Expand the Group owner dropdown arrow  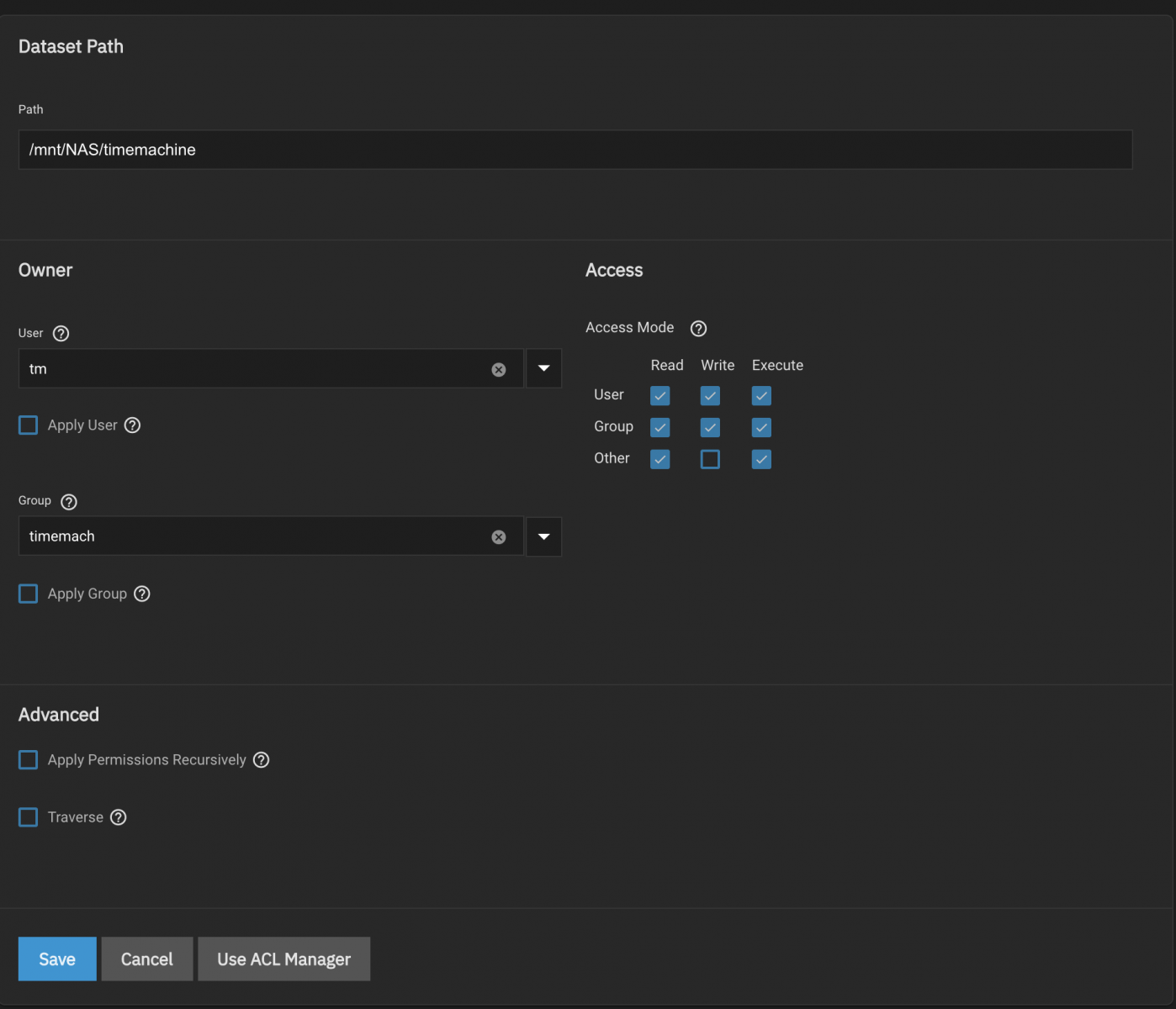pyautogui.click(x=543, y=536)
